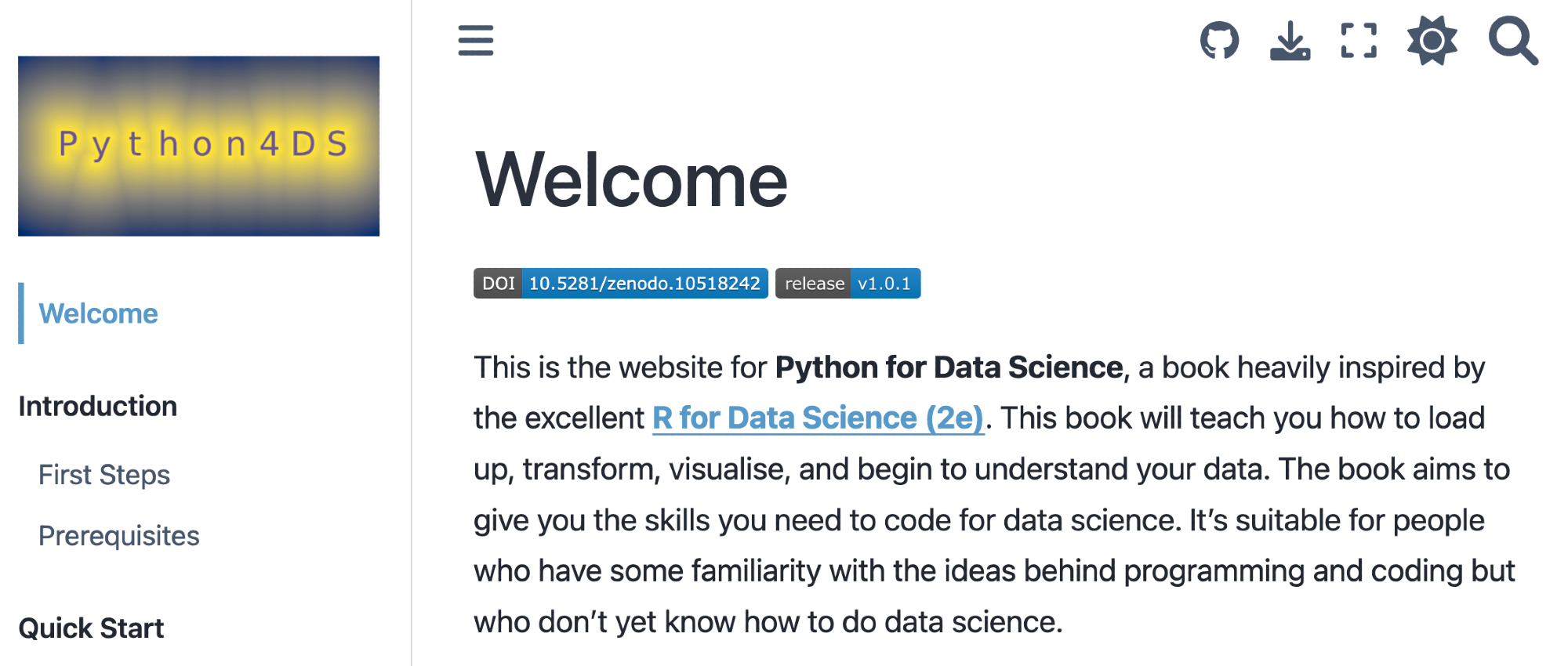
Task: Toggle the sidebar hamburger menu
Action: pos(476,41)
